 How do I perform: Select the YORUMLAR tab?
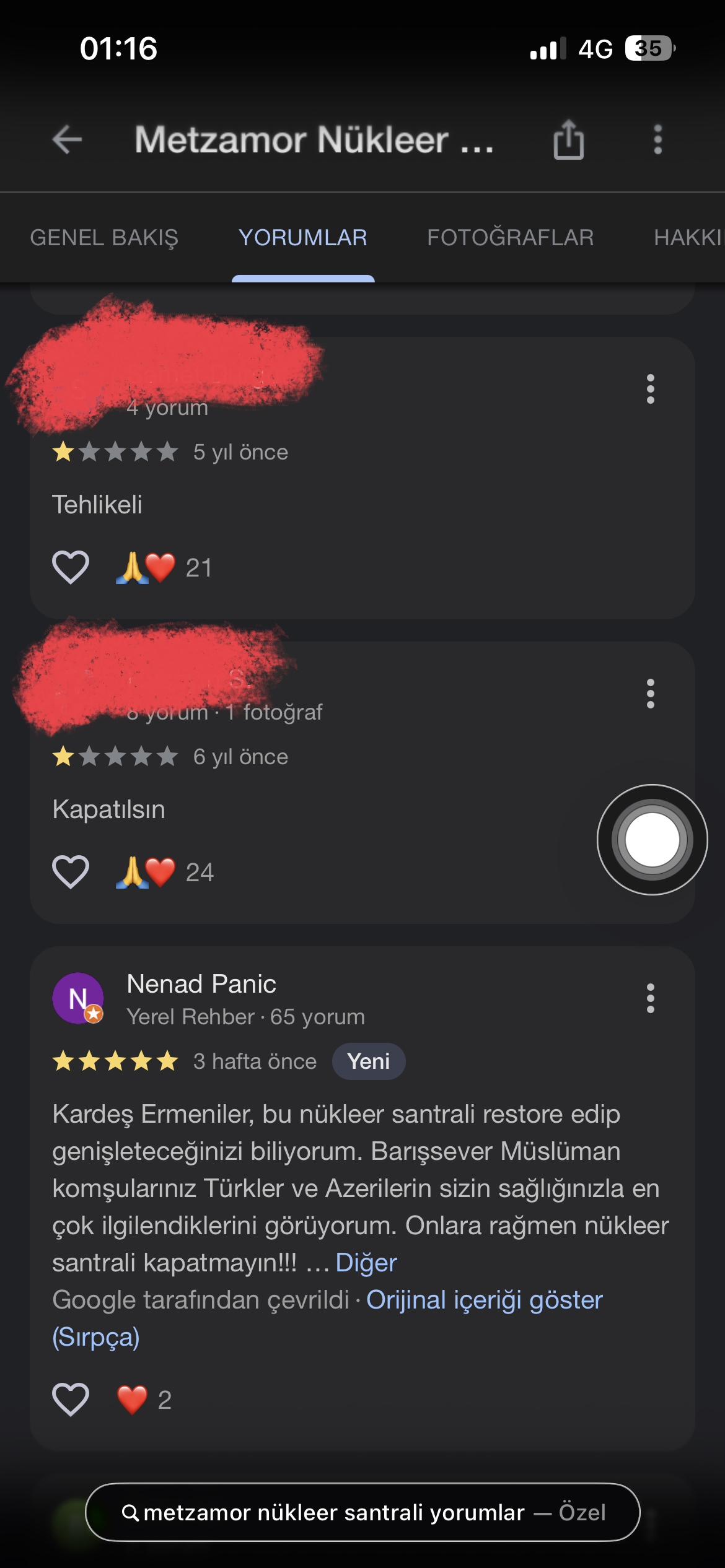click(303, 238)
